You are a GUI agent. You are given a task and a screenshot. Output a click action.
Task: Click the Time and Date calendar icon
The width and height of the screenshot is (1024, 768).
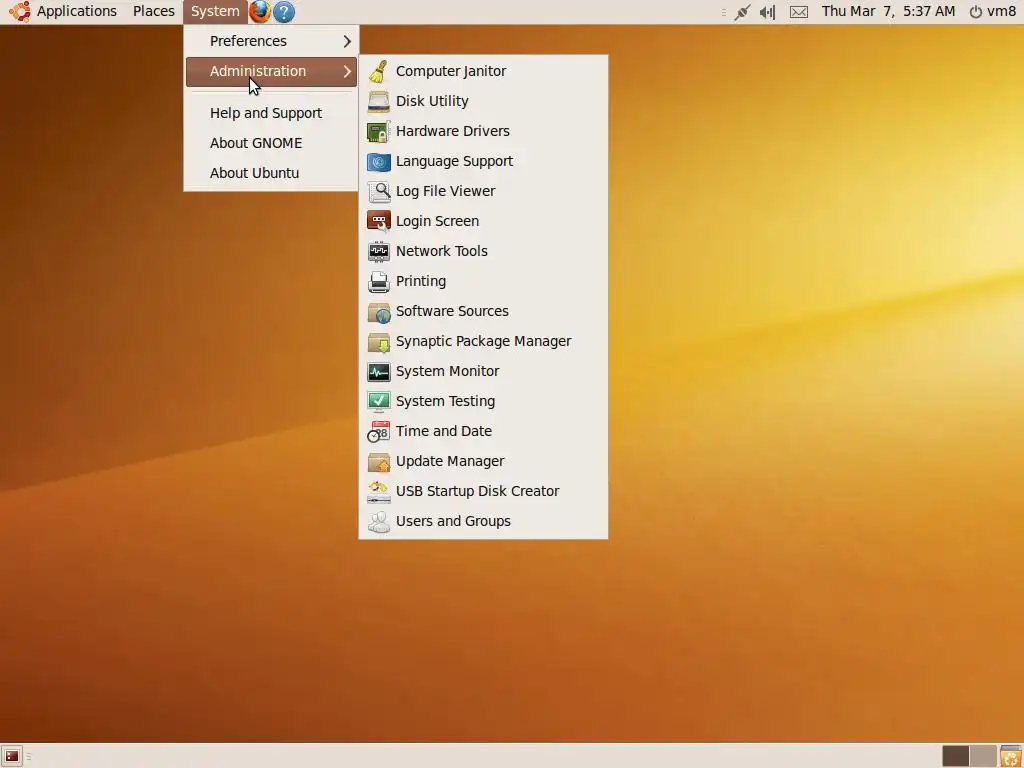378,432
